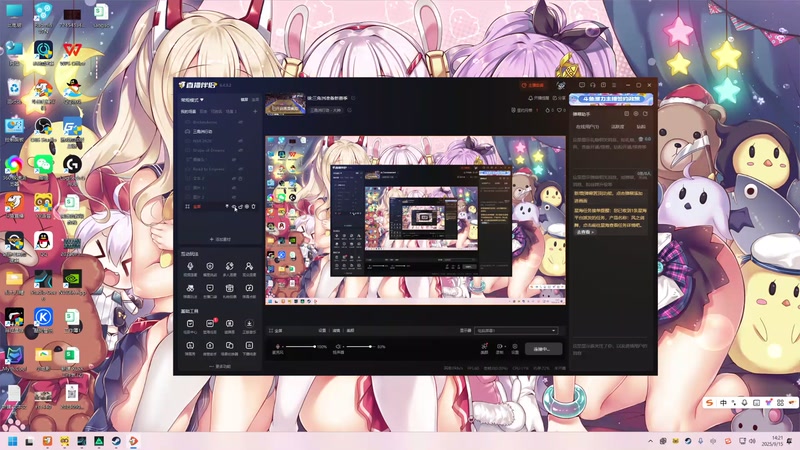
Task: Click the red button in the title bar
Action: coord(533,85)
